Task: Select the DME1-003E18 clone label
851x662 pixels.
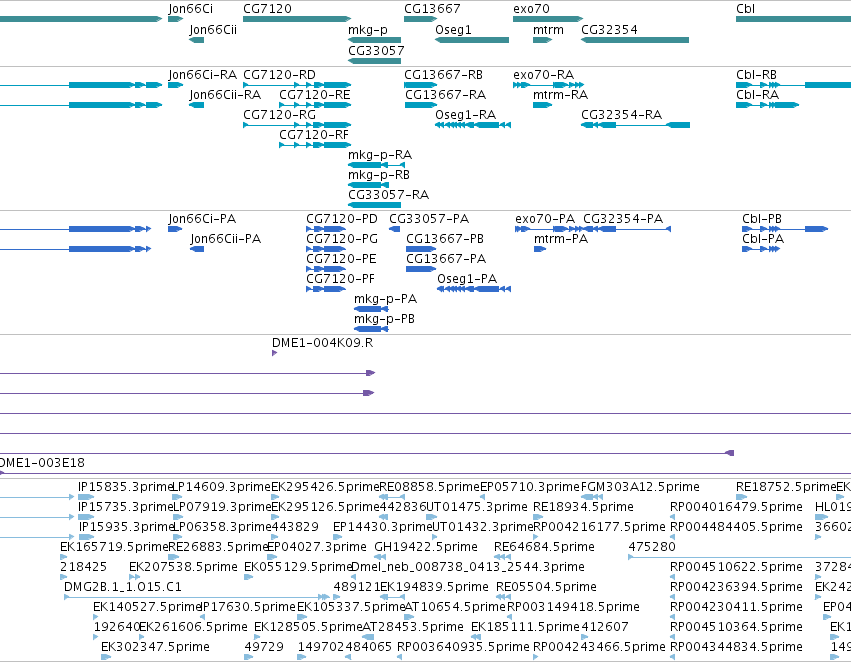Action: pos(42,463)
